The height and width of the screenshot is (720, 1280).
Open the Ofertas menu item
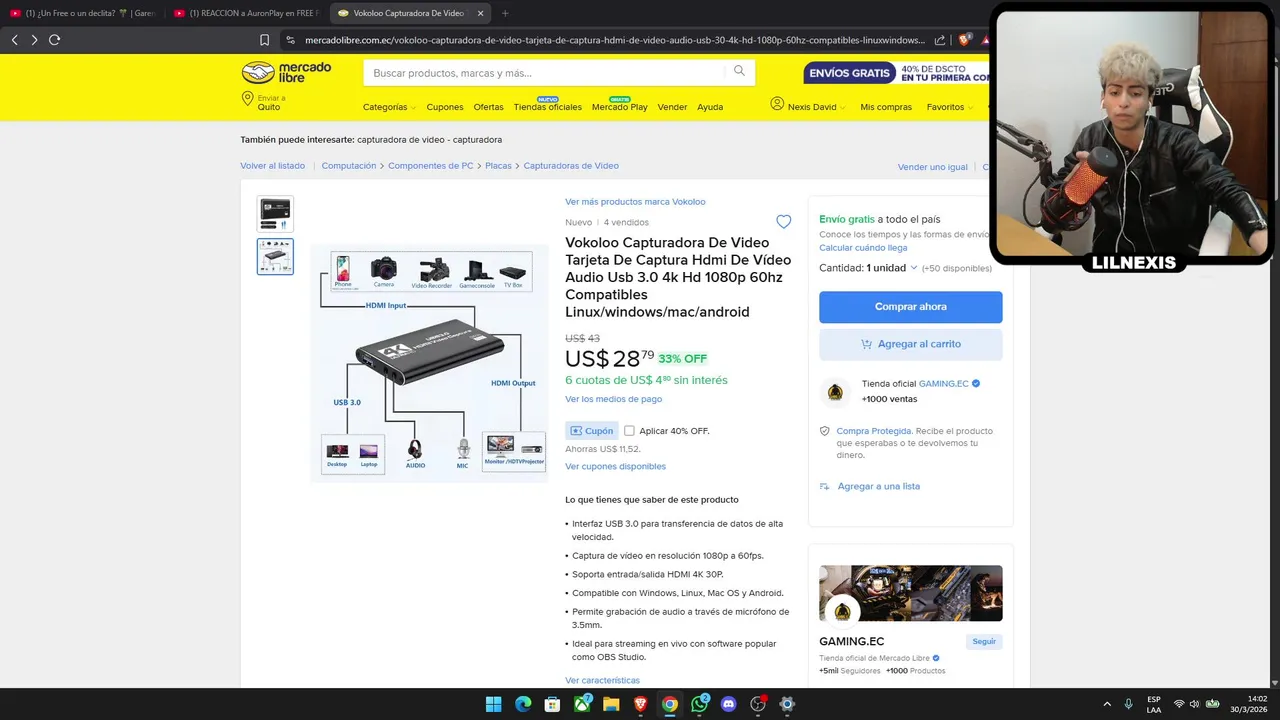click(489, 107)
